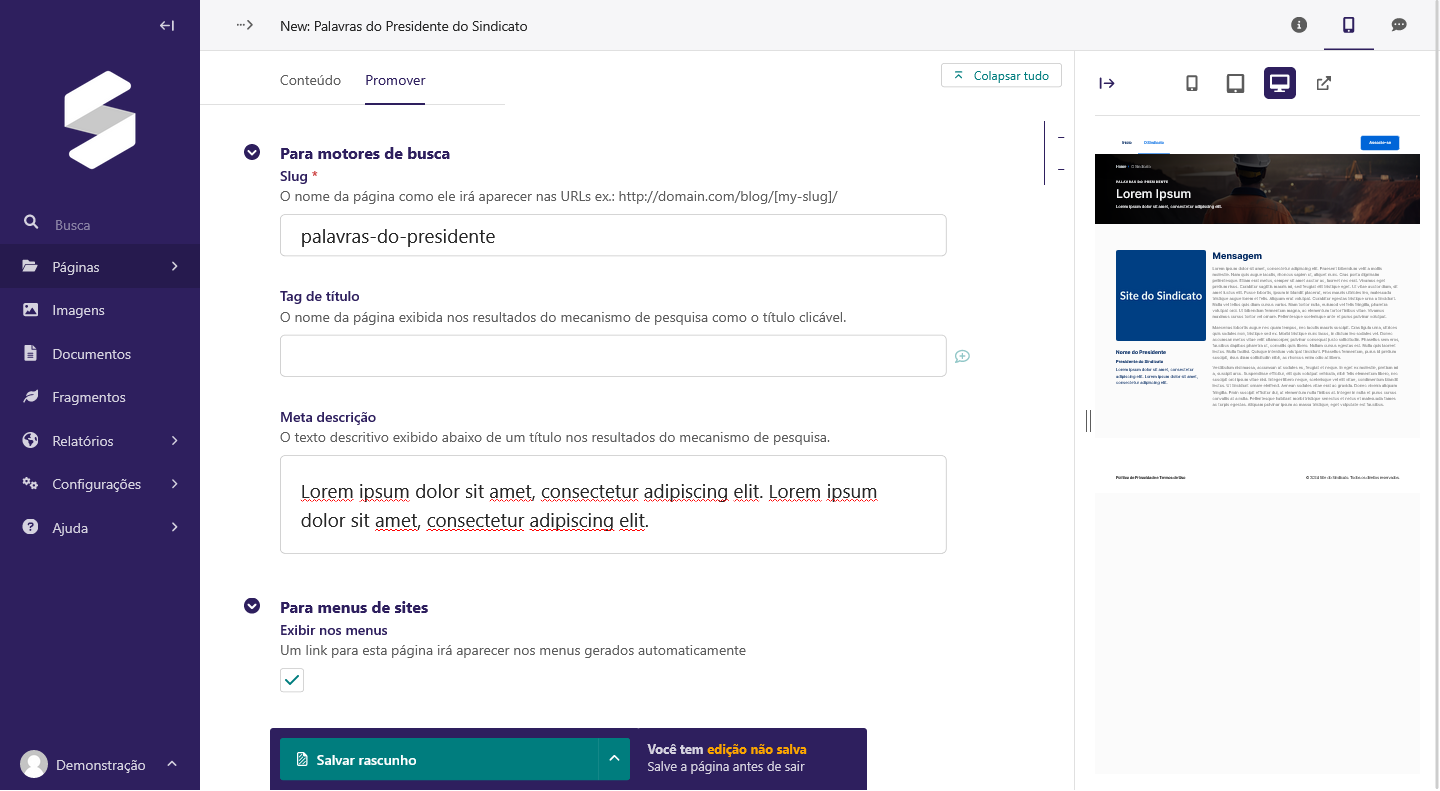
Task: Select tablet preview size
Action: 1235,84
